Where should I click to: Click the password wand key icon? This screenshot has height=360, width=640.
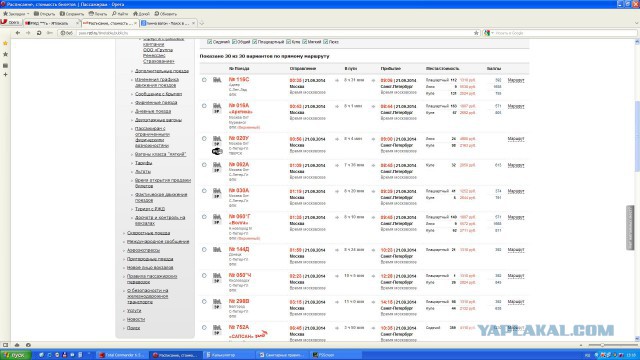click(x=49, y=33)
